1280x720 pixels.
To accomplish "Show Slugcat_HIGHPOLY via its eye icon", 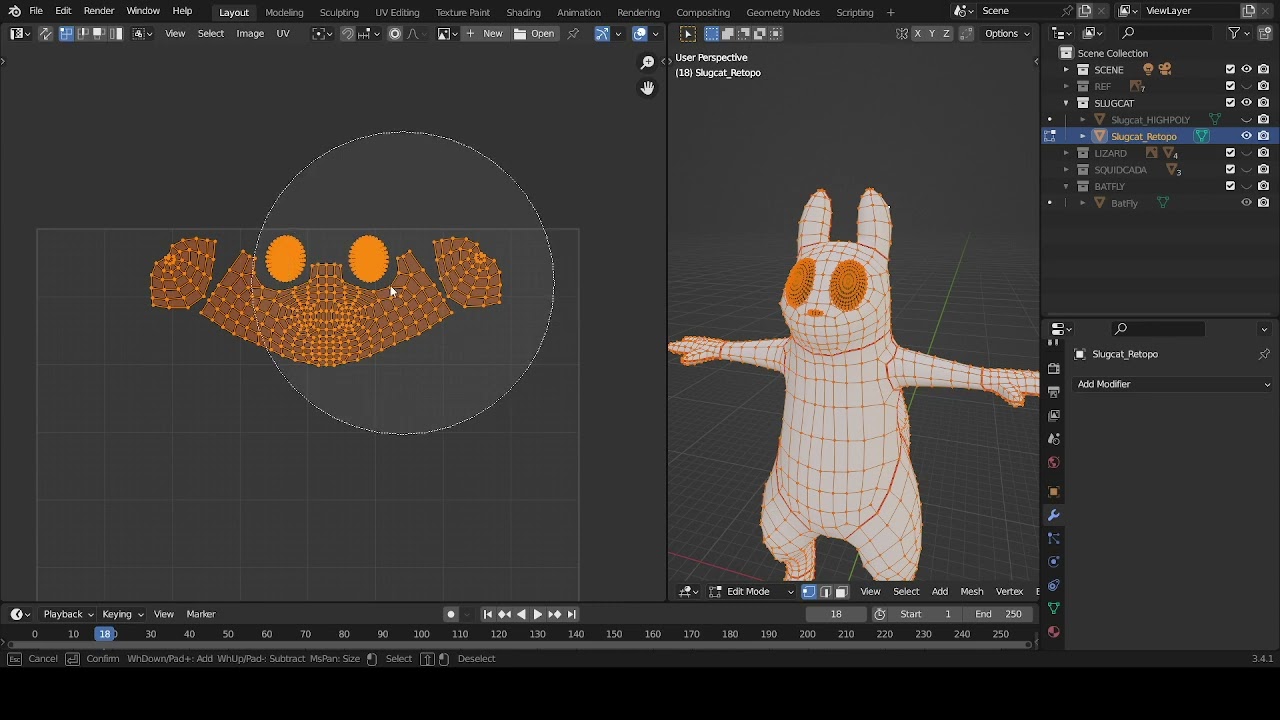I will (x=1247, y=119).
